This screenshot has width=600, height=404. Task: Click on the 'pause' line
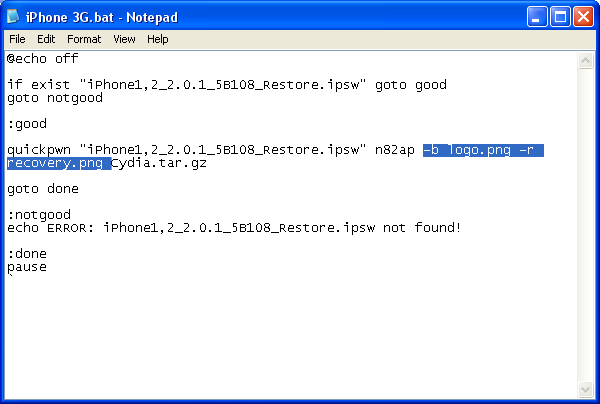point(27,267)
